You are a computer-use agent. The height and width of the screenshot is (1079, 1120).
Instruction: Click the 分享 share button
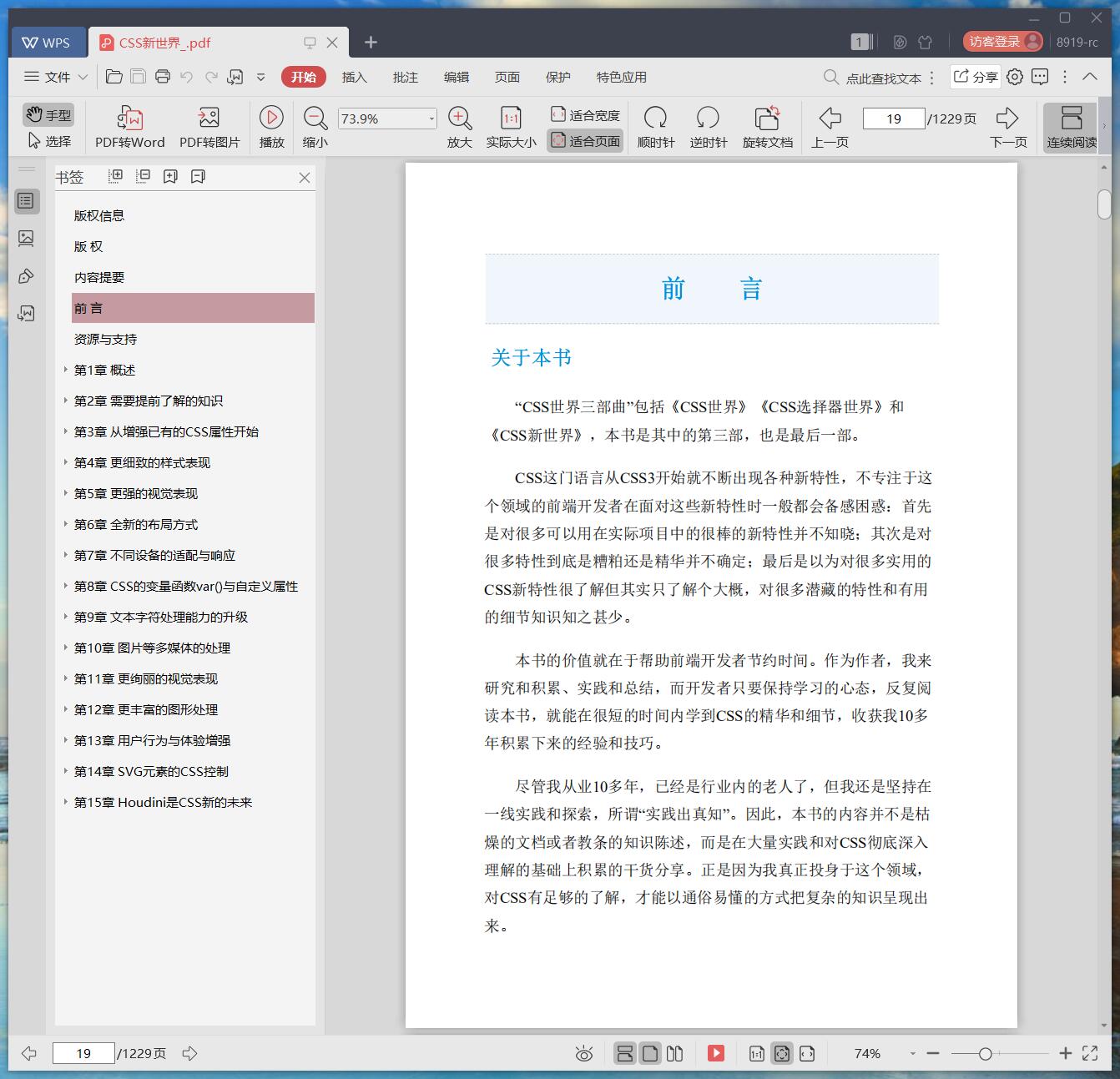(975, 77)
